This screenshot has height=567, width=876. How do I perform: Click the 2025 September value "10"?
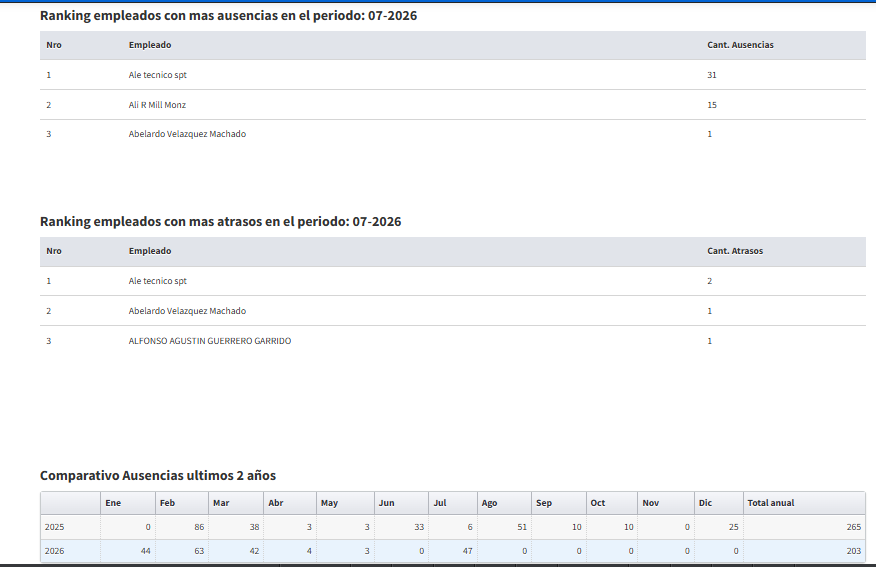pos(577,527)
